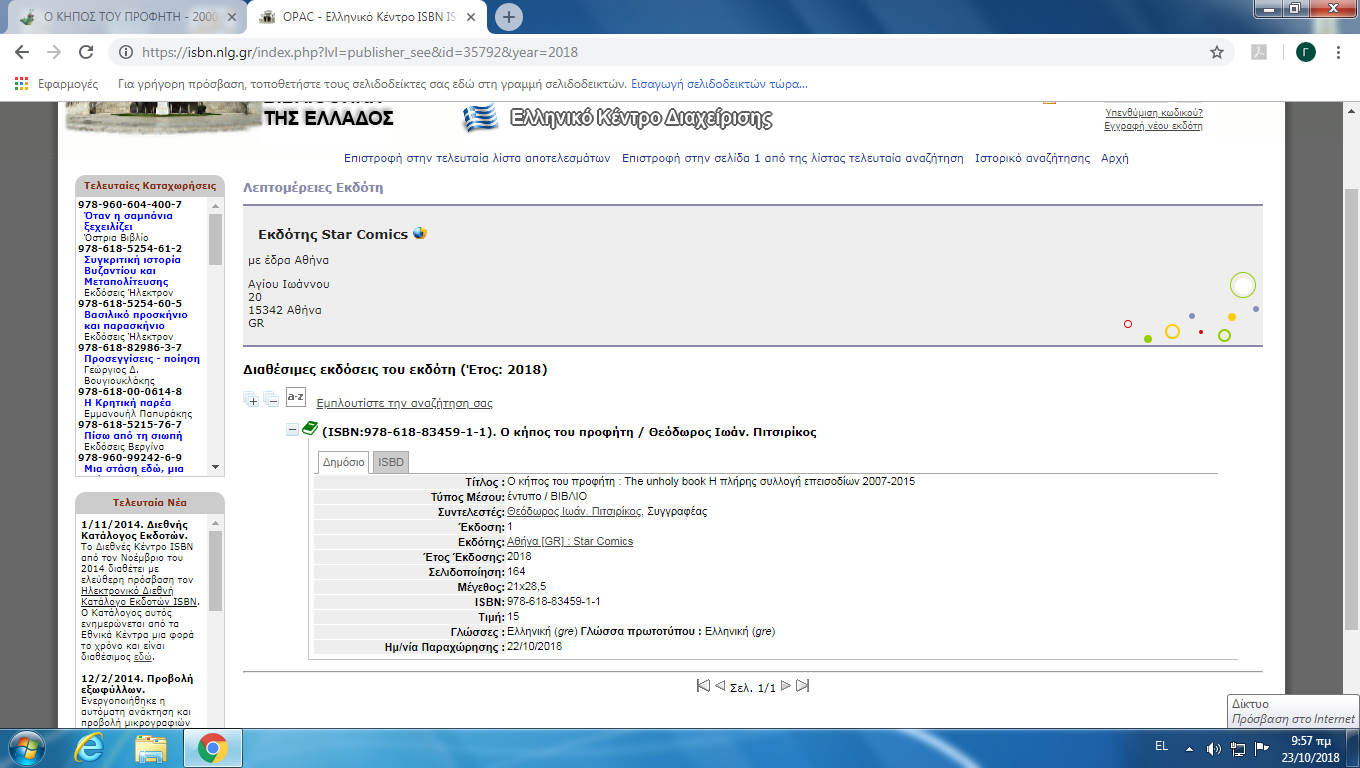Click the main page vertical scrollbar

coord(1350,400)
